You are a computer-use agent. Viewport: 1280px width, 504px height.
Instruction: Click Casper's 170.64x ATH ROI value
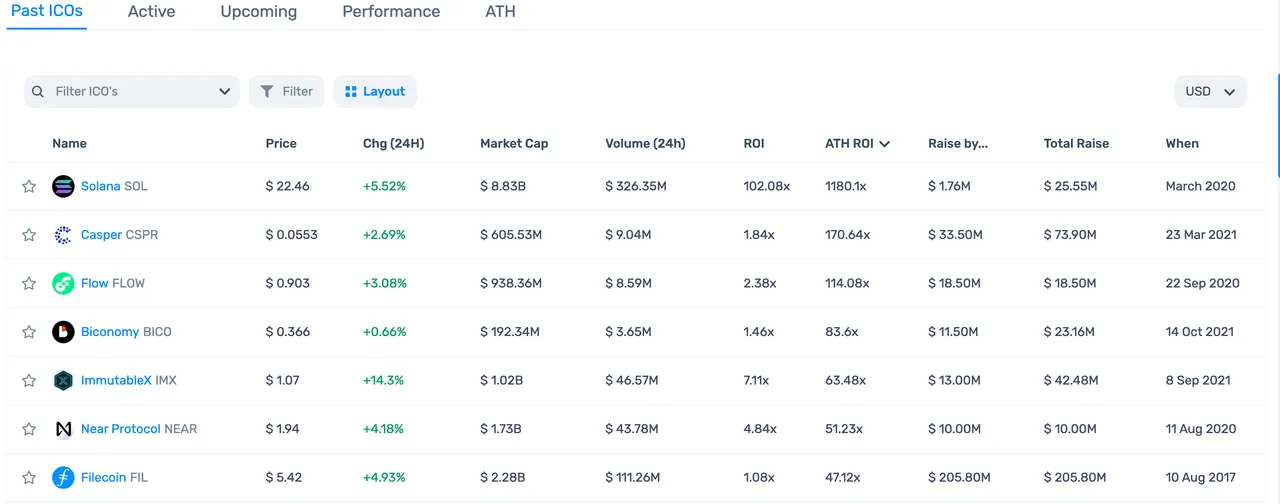pos(847,235)
